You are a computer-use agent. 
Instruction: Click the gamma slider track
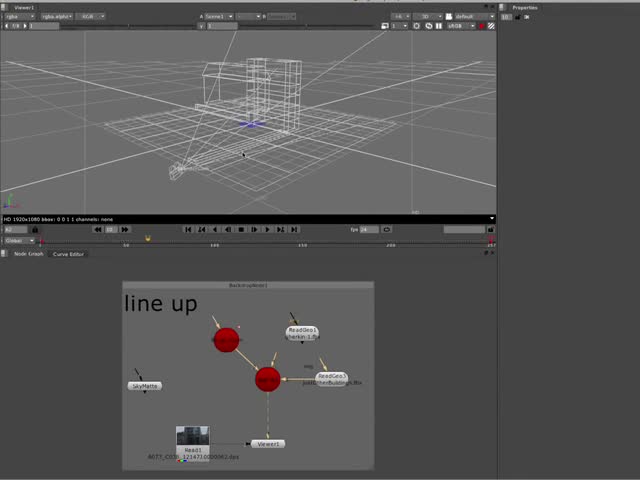click(x=306, y=26)
